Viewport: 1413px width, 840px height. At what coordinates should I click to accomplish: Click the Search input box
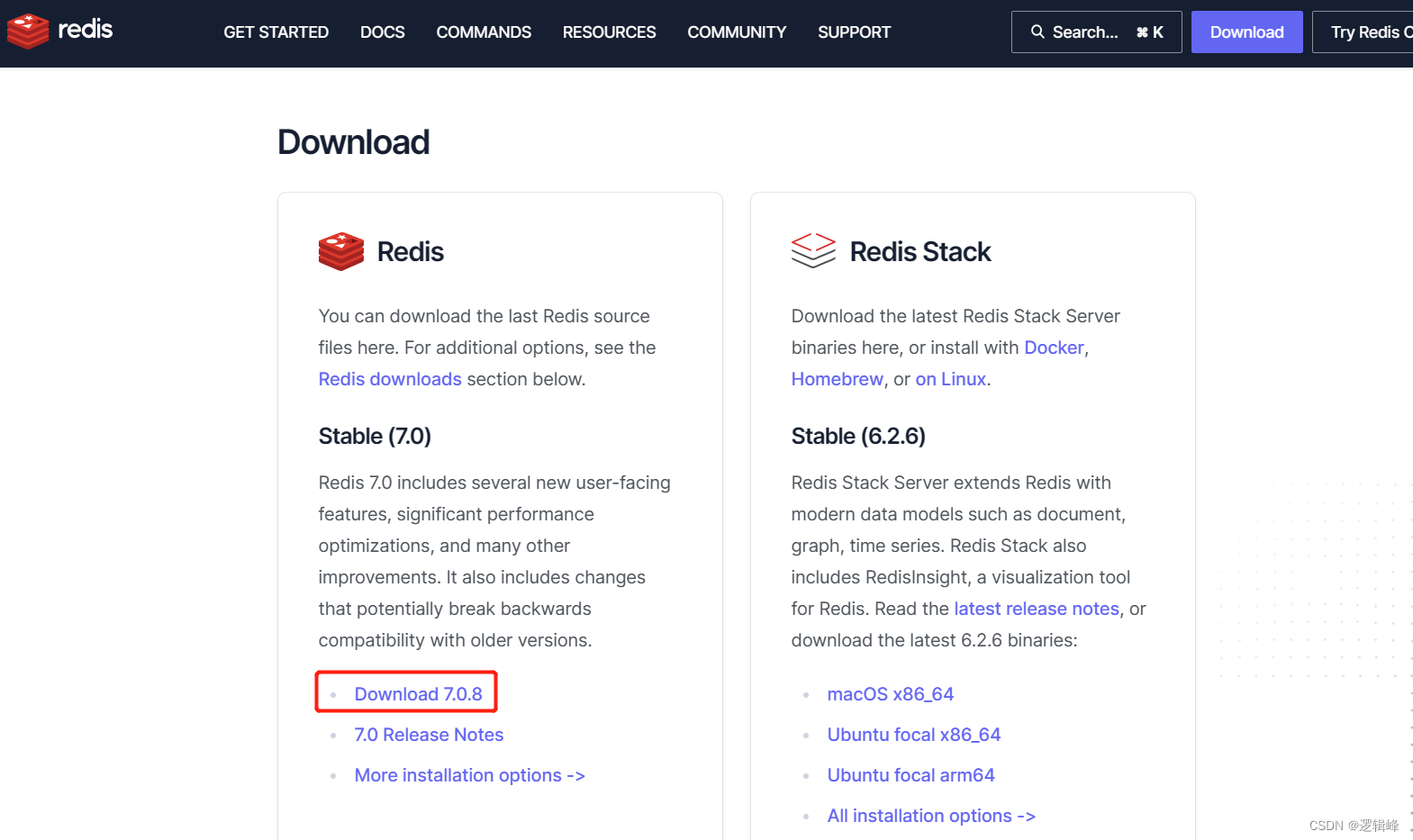(1096, 32)
